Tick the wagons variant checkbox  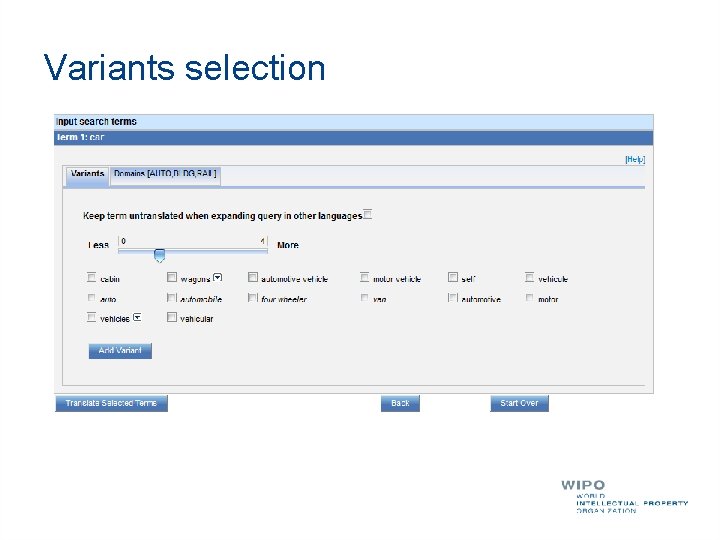point(172,277)
